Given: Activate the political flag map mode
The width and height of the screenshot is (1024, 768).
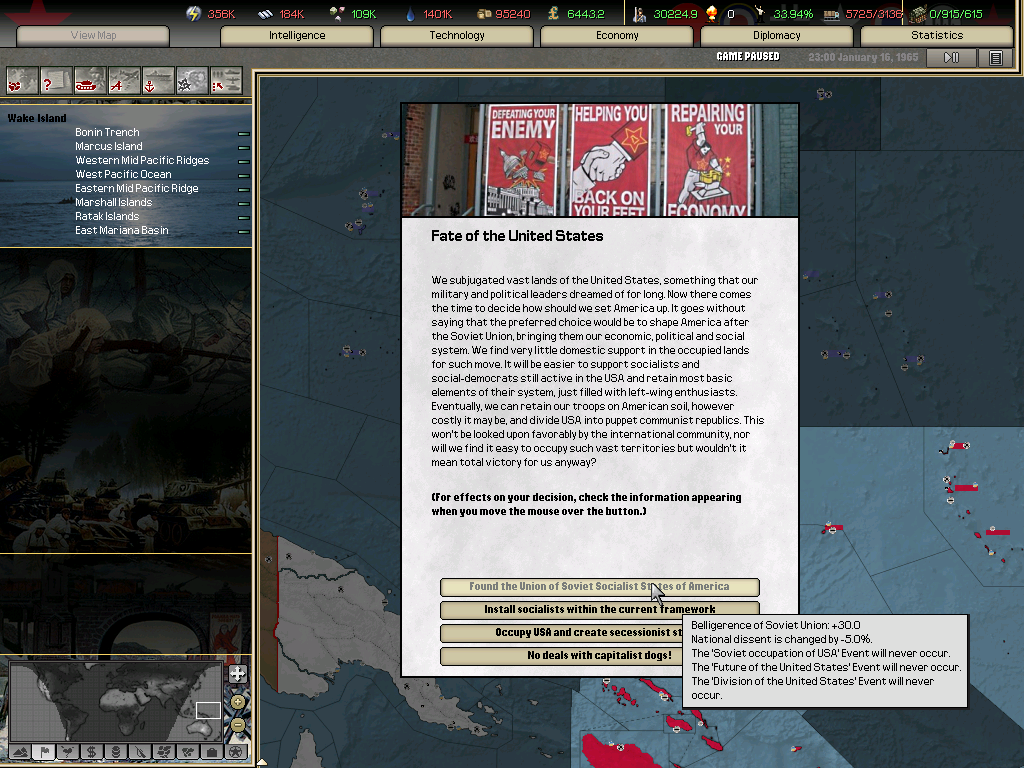Looking at the screenshot, I should [x=43, y=751].
